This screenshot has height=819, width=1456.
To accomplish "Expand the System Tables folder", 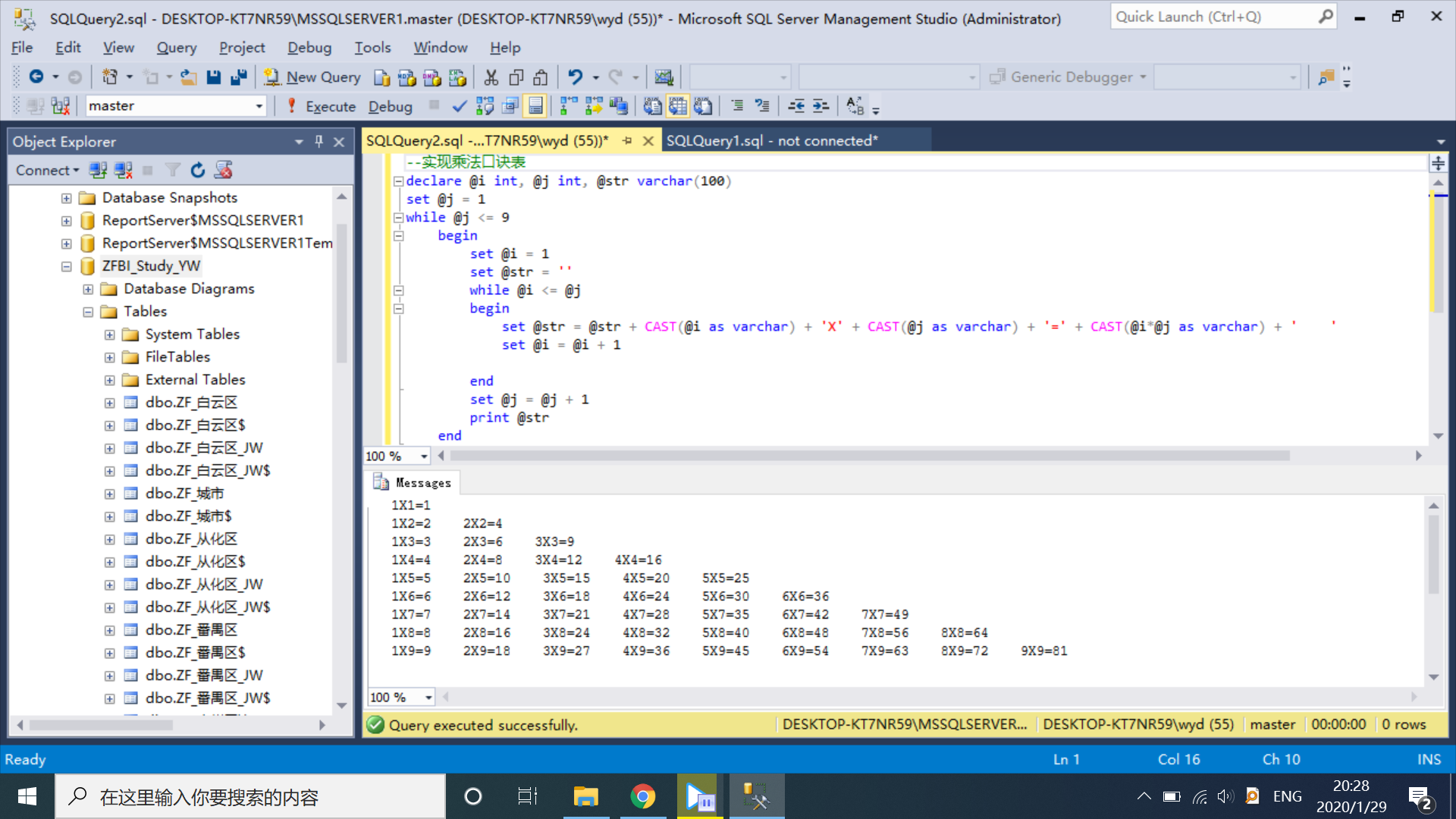I will click(x=110, y=334).
